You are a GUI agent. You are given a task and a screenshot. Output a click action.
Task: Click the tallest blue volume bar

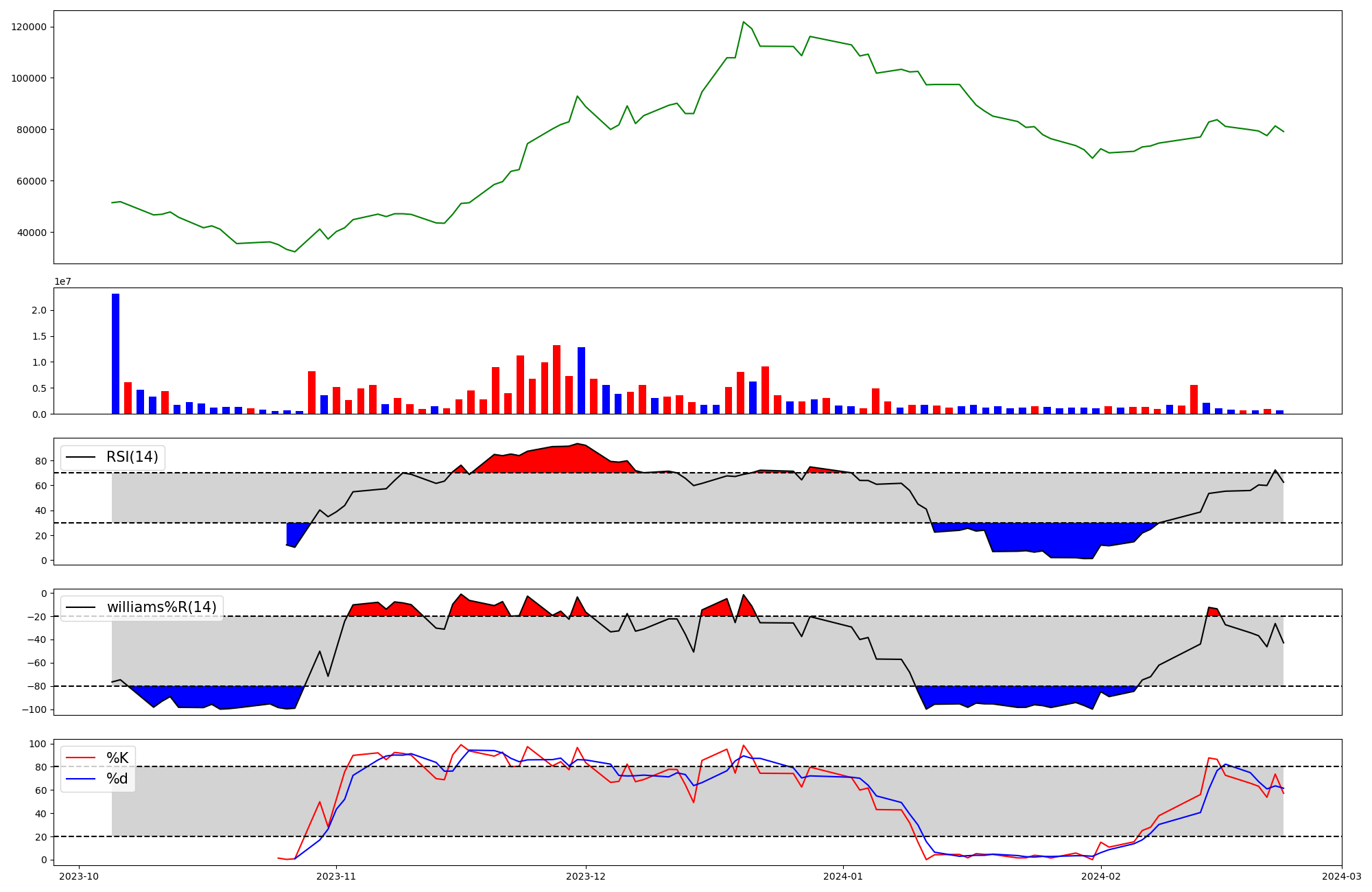pyautogui.click(x=115, y=353)
